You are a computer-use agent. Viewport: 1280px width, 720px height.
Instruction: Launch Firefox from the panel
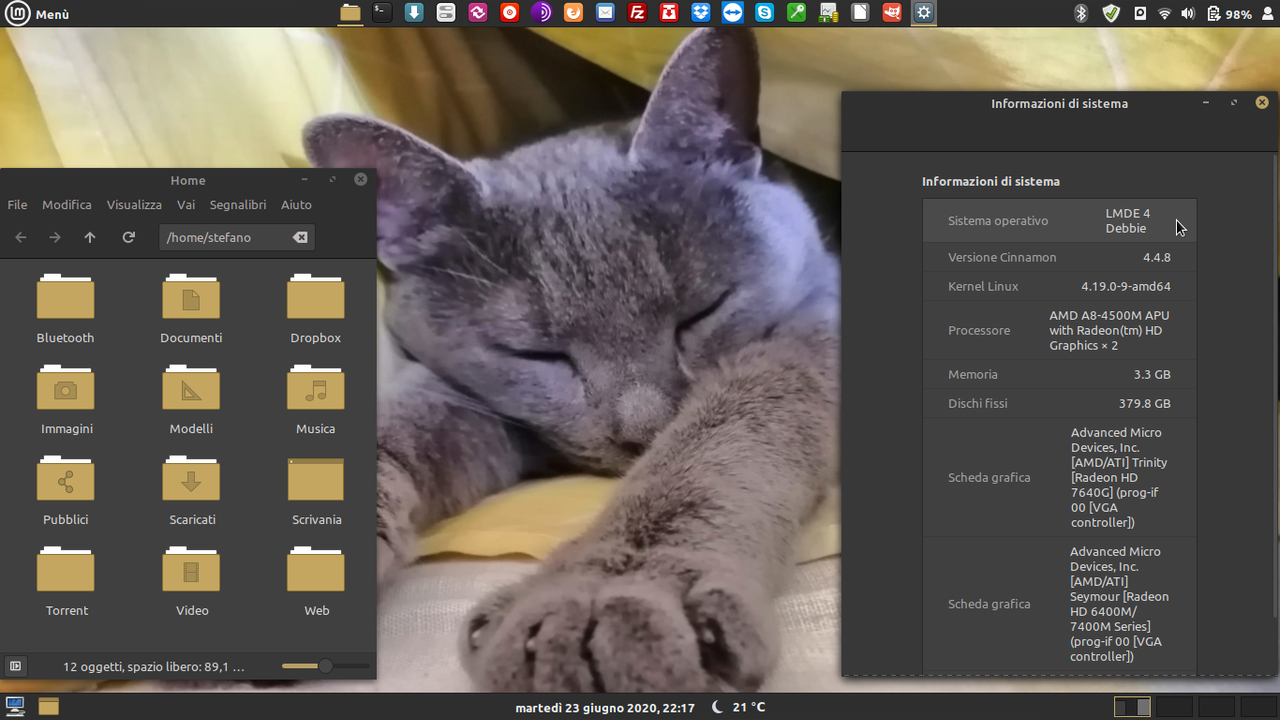click(x=573, y=13)
